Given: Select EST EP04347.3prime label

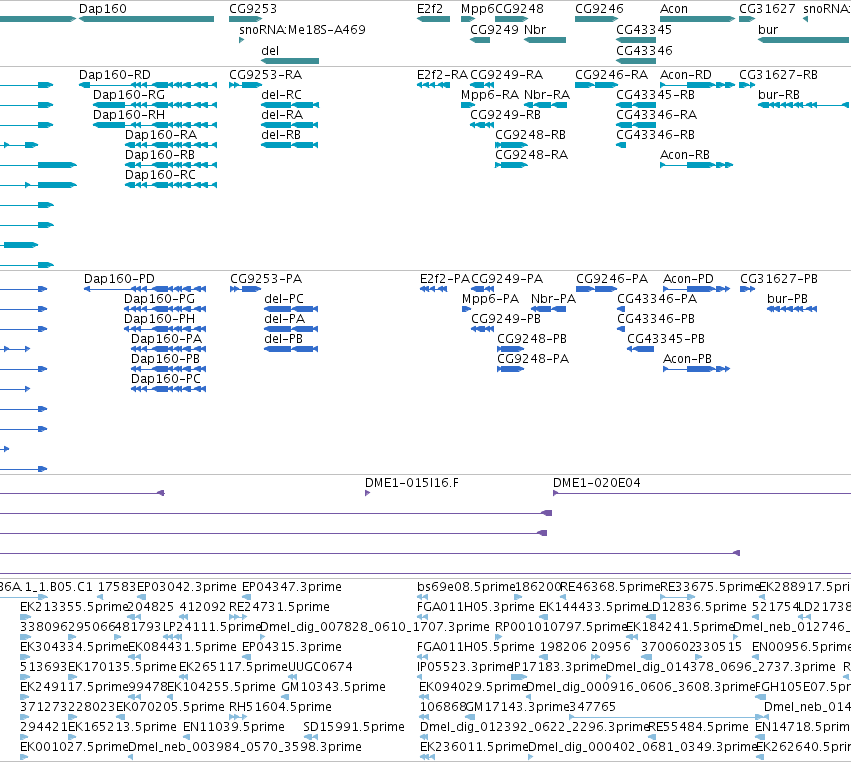Looking at the screenshot, I should point(291,587).
